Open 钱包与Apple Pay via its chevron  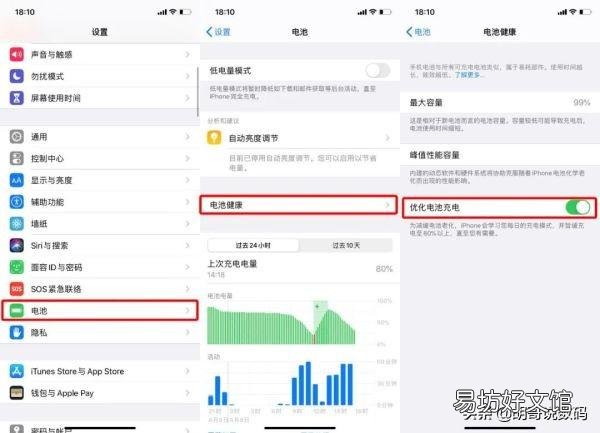tap(188, 393)
